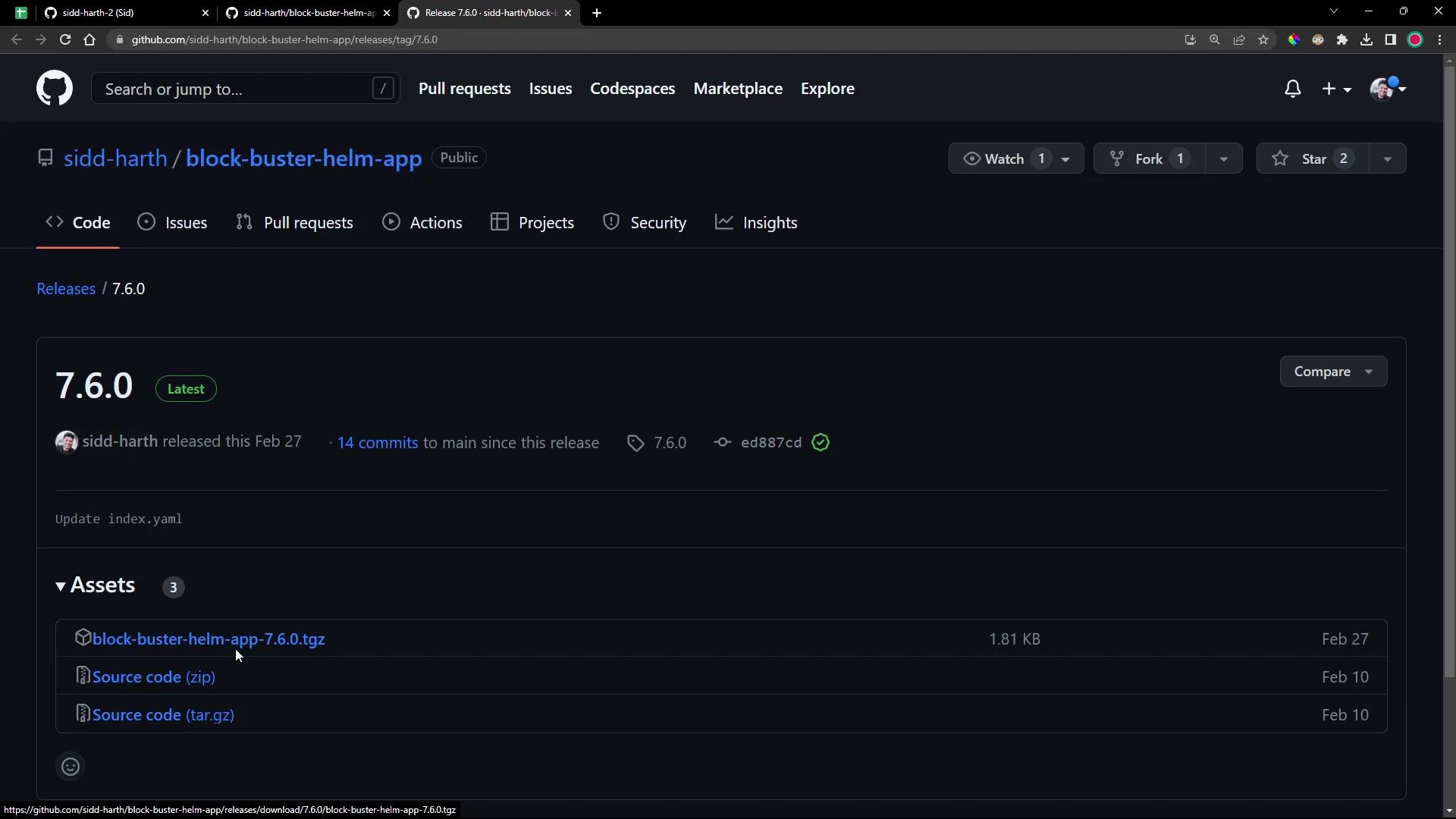Open the browser downloads icon
Viewport: 1456px width, 819px height.
[x=1367, y=39]
